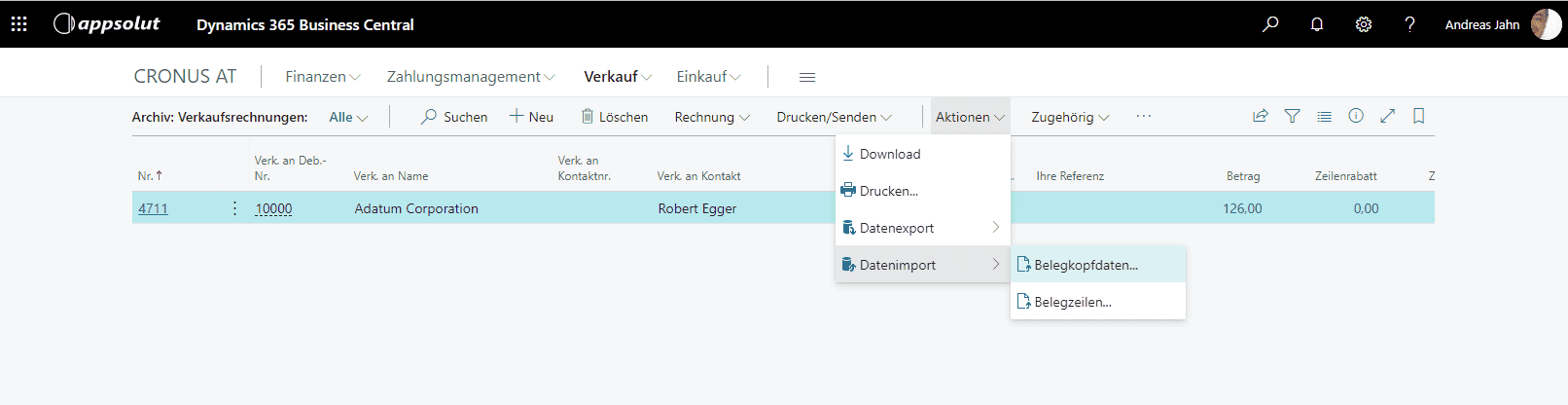Click the share icon in the toolbar
1568x405 pixels.
coord(1261,116)
